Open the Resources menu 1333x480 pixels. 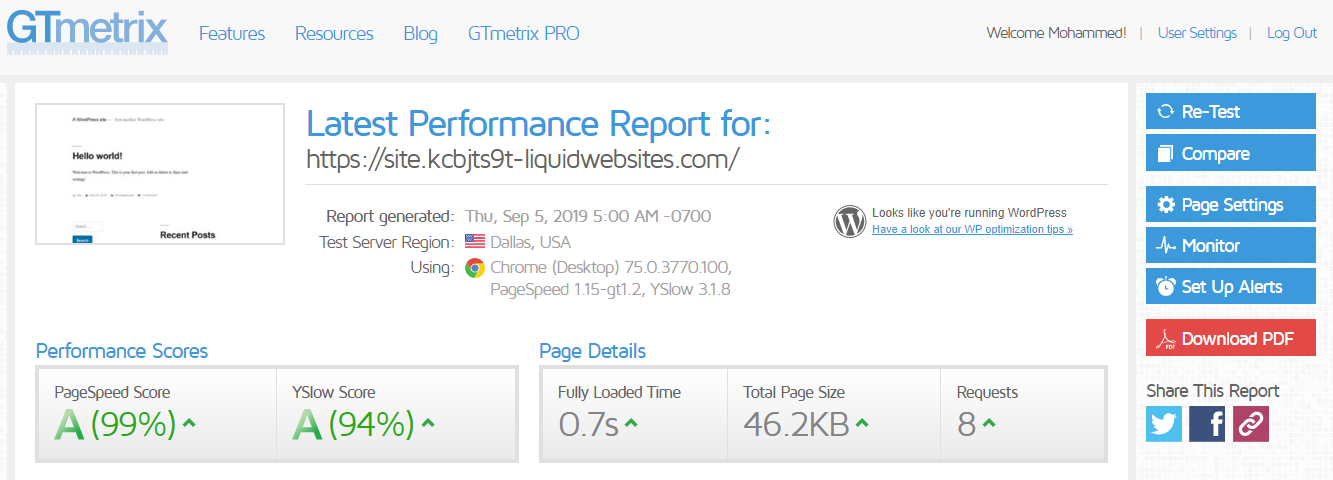(334, 33)
